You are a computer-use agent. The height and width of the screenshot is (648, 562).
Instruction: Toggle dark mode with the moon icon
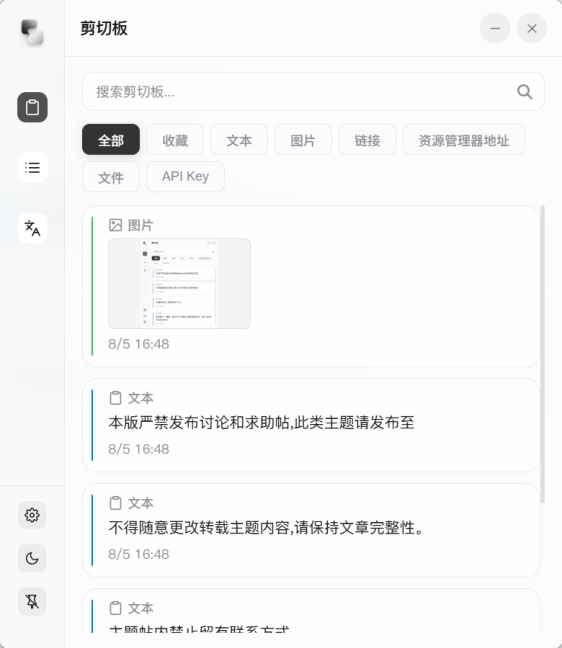point(32,558)
